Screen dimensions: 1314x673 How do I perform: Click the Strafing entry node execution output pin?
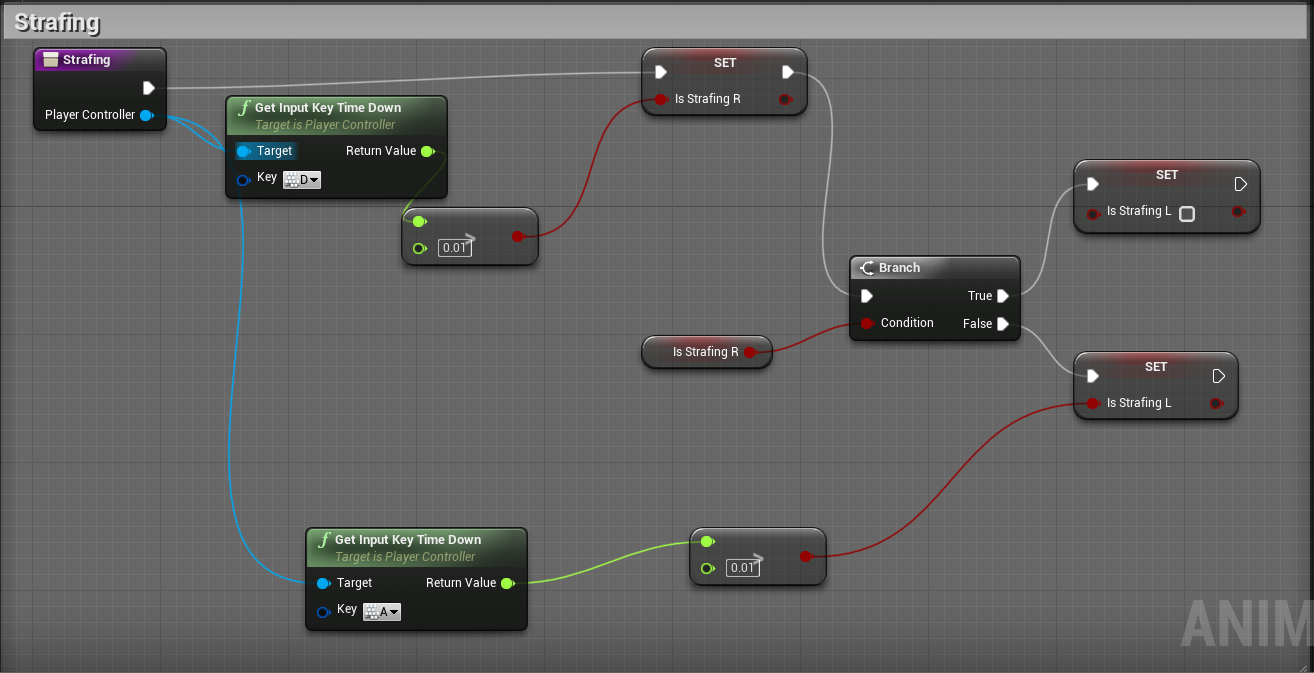click(148, 88)
